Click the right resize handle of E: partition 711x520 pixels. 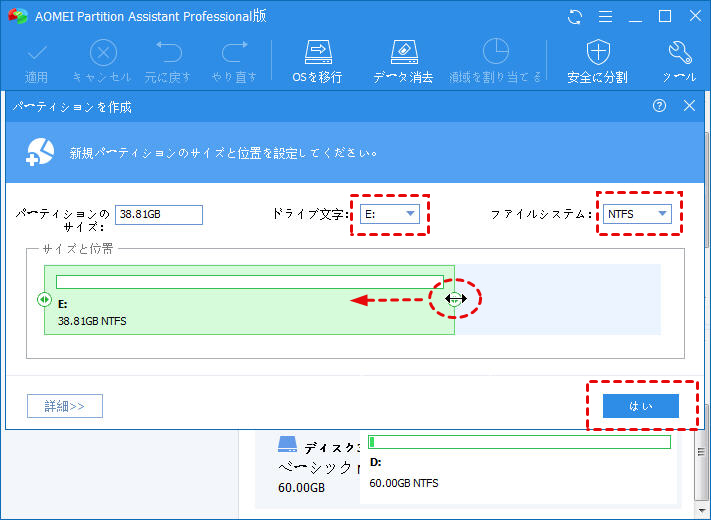click(455, 299)
